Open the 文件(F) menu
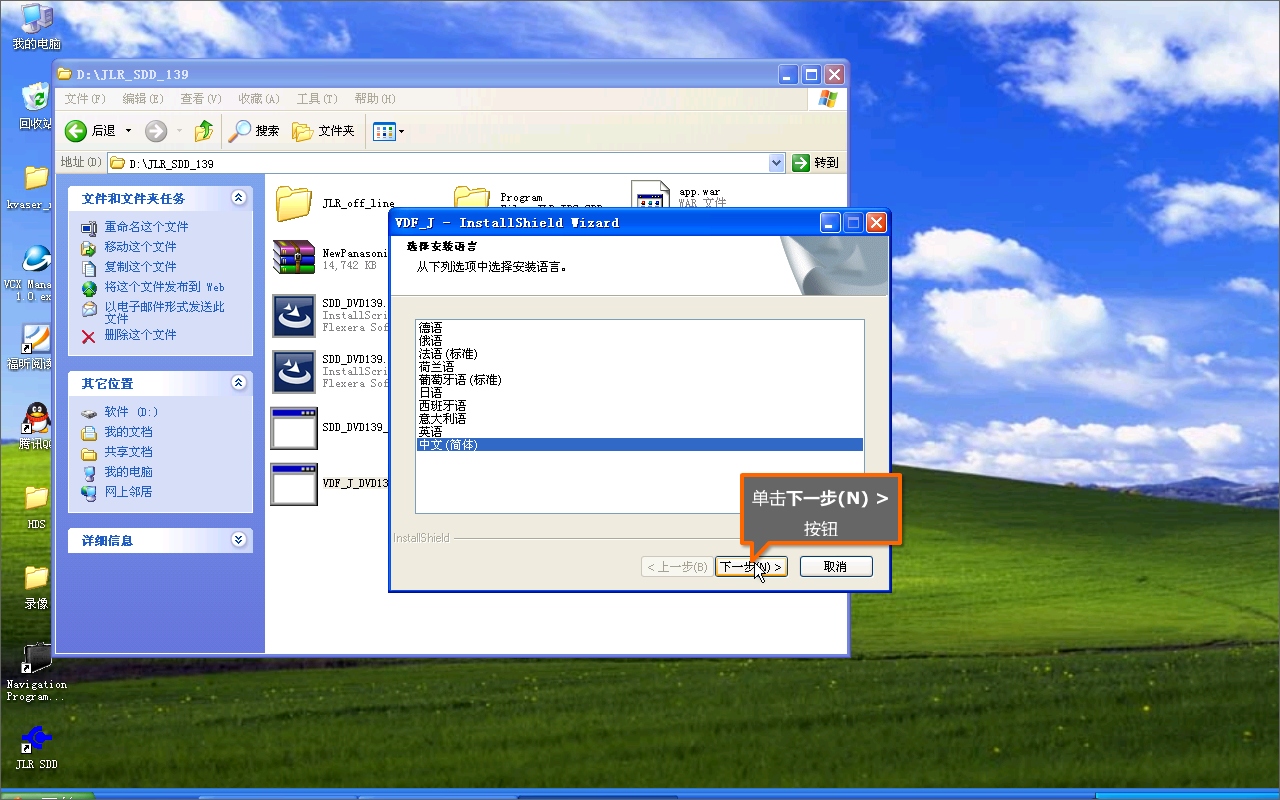The height and width of the screenshot is (800, 1280). point(85,99)
